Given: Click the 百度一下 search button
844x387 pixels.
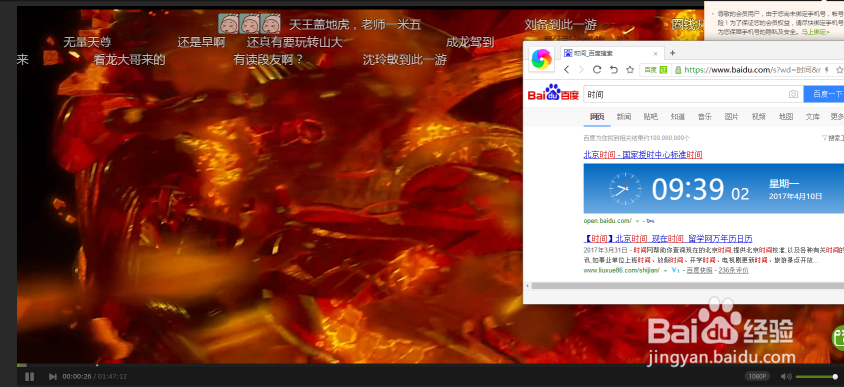Looking at the screenshot, I should [824, 94].
